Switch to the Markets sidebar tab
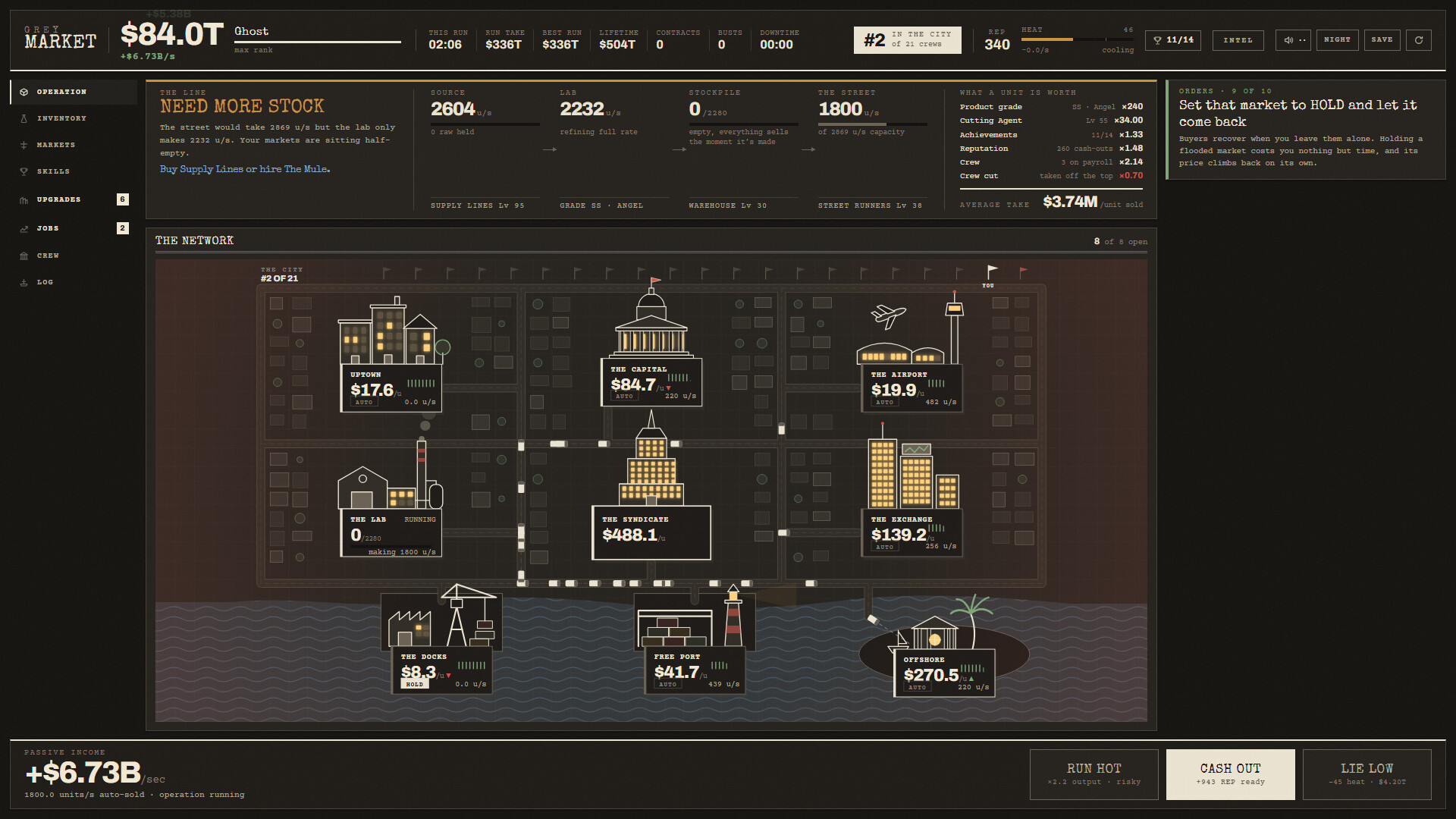 click(74, 145)
